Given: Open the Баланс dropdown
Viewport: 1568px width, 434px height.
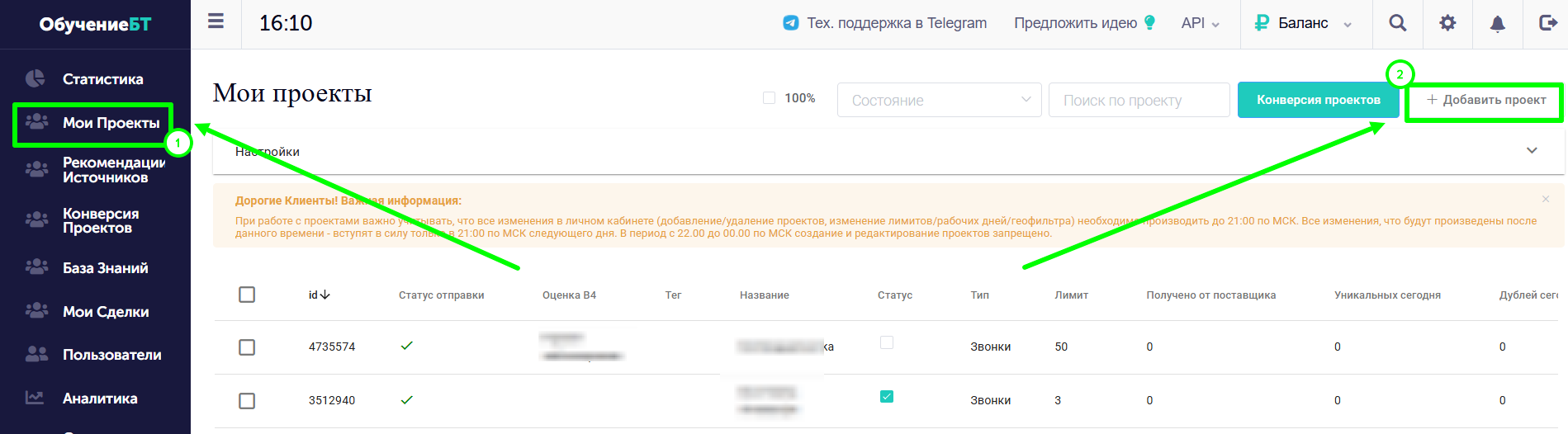Looking at the screenshot, I should pyautogui.click(x=1315, y=23).
